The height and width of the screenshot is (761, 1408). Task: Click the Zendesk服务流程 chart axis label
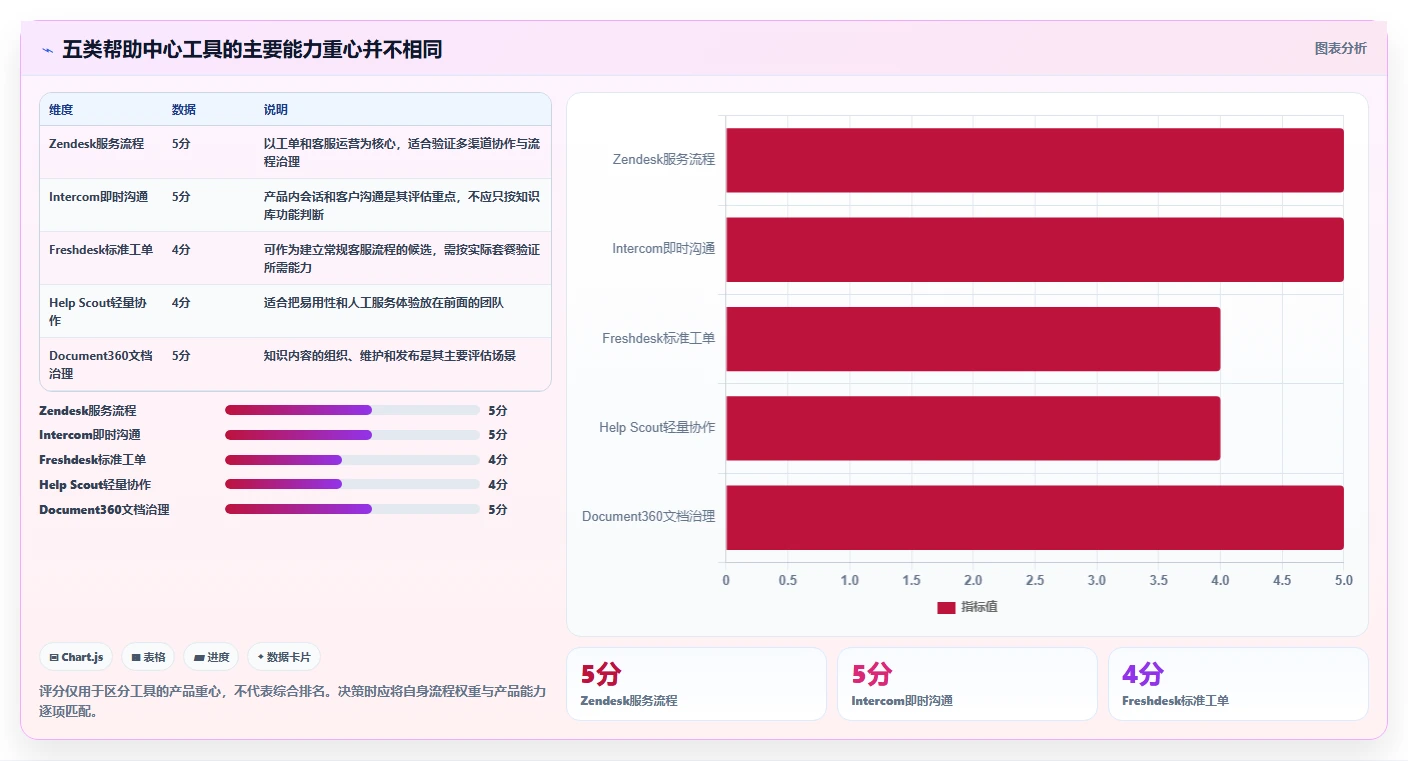click(x=664, y=159)
